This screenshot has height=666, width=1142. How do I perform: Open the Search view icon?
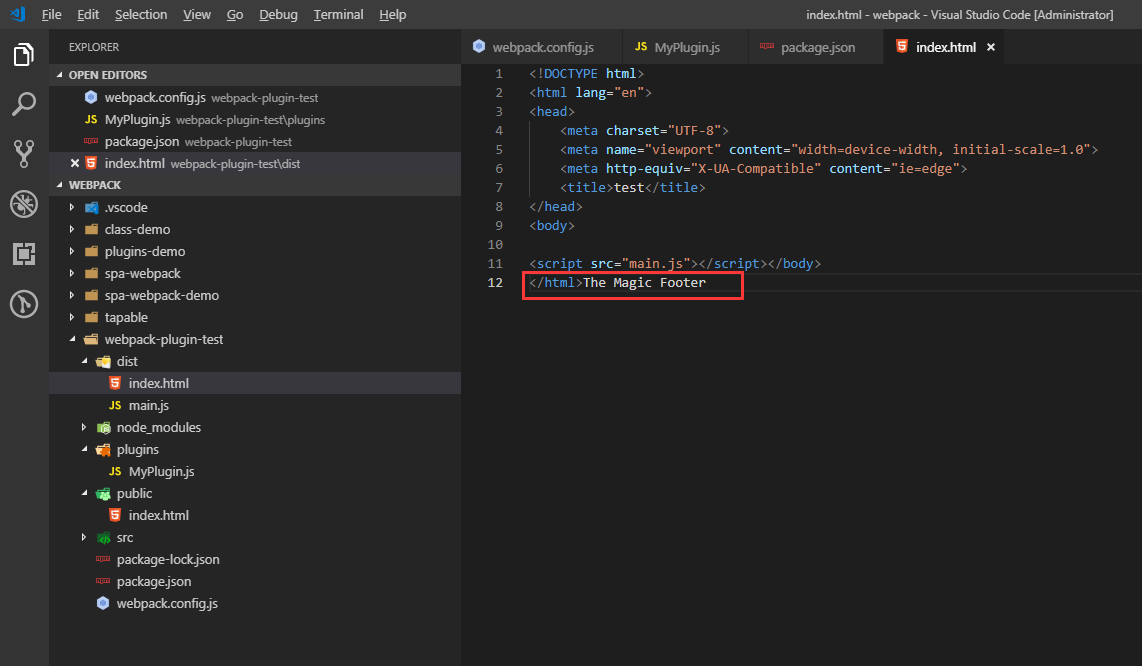coord(24,104)
